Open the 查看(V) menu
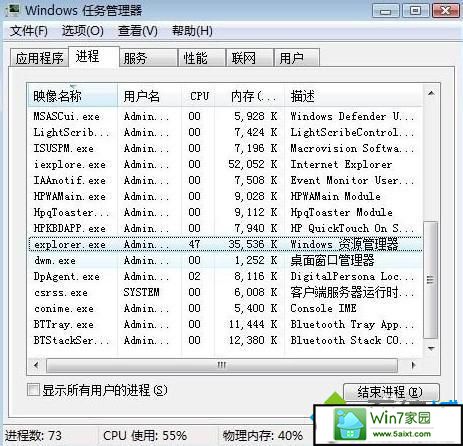 [x=138, y=31]
